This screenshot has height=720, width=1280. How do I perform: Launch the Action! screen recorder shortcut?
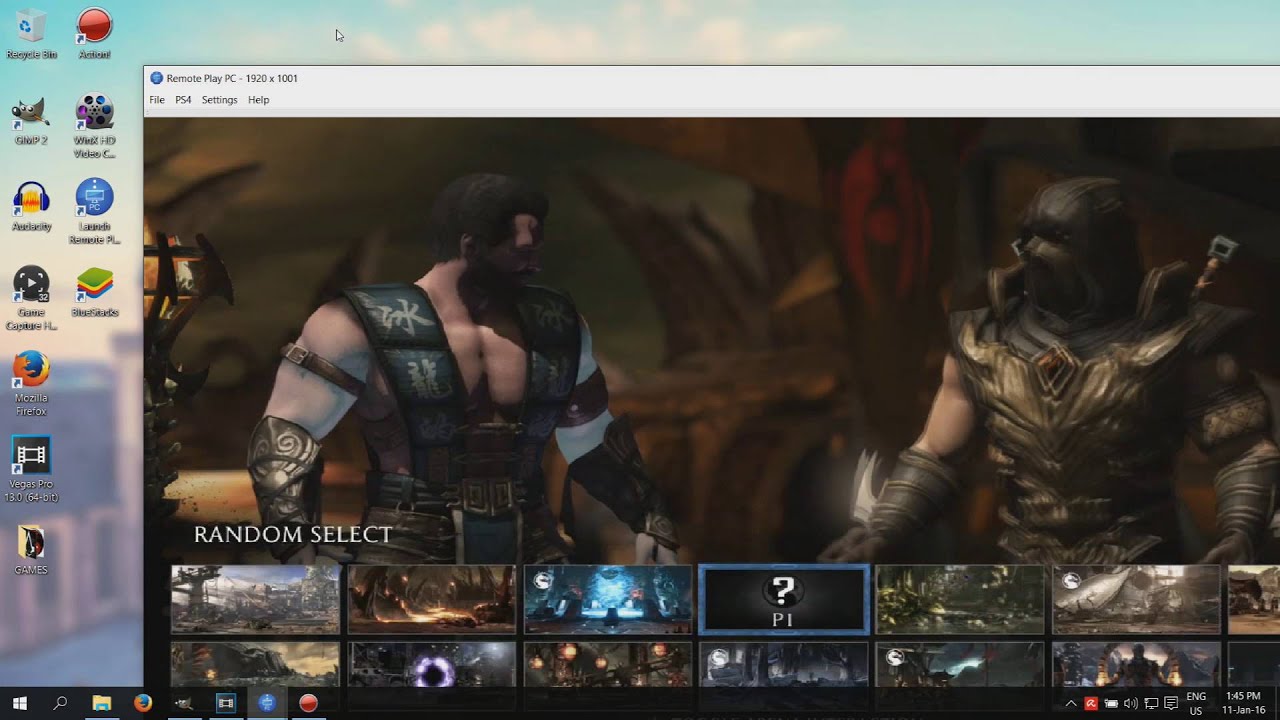click(x=94, y=33)
